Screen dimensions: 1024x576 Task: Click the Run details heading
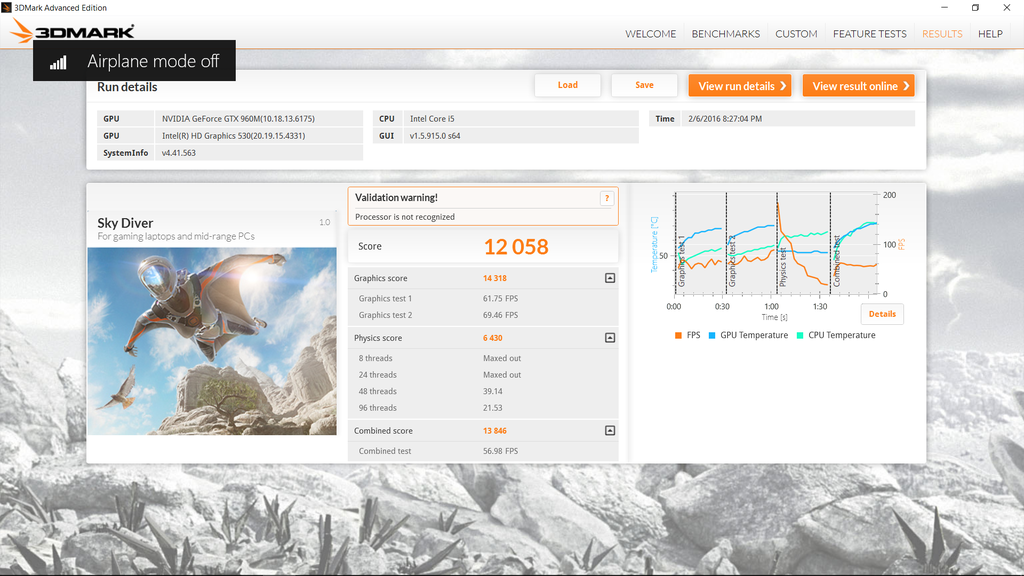point(127,87)
